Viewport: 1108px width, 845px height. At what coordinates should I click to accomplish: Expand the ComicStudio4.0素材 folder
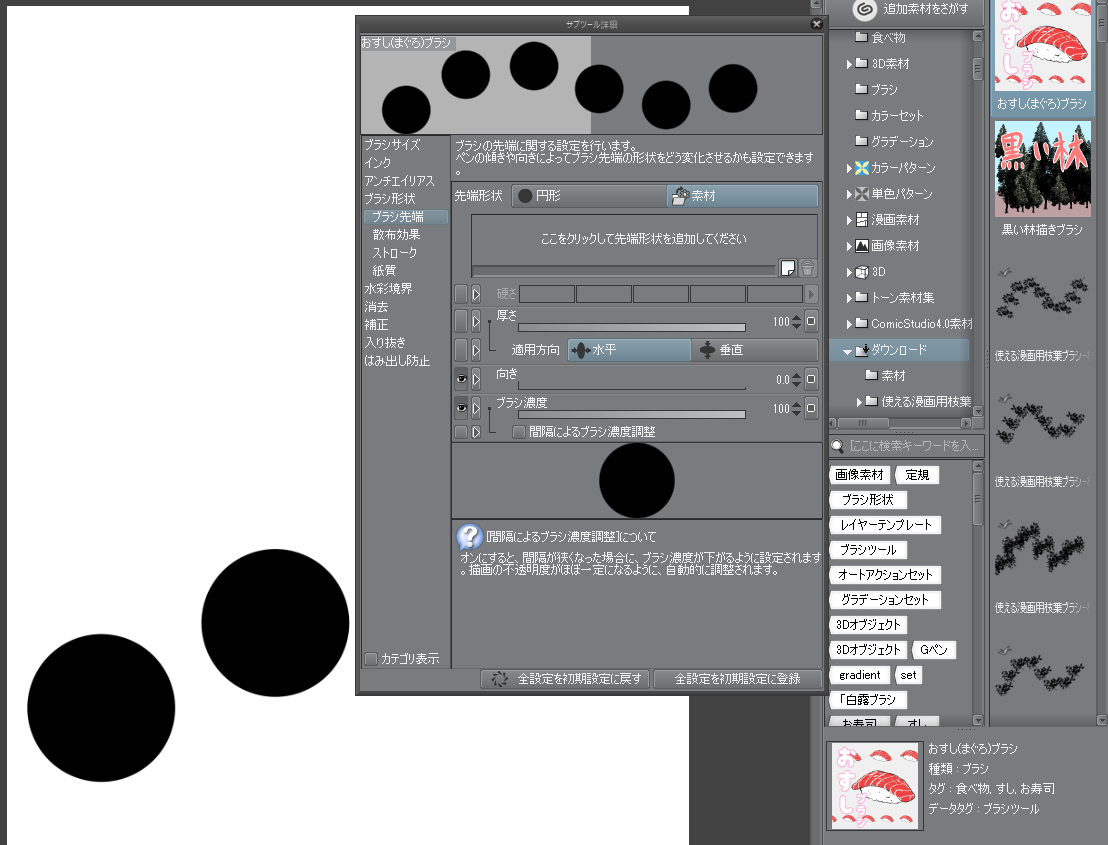click(x=849, y=324)
